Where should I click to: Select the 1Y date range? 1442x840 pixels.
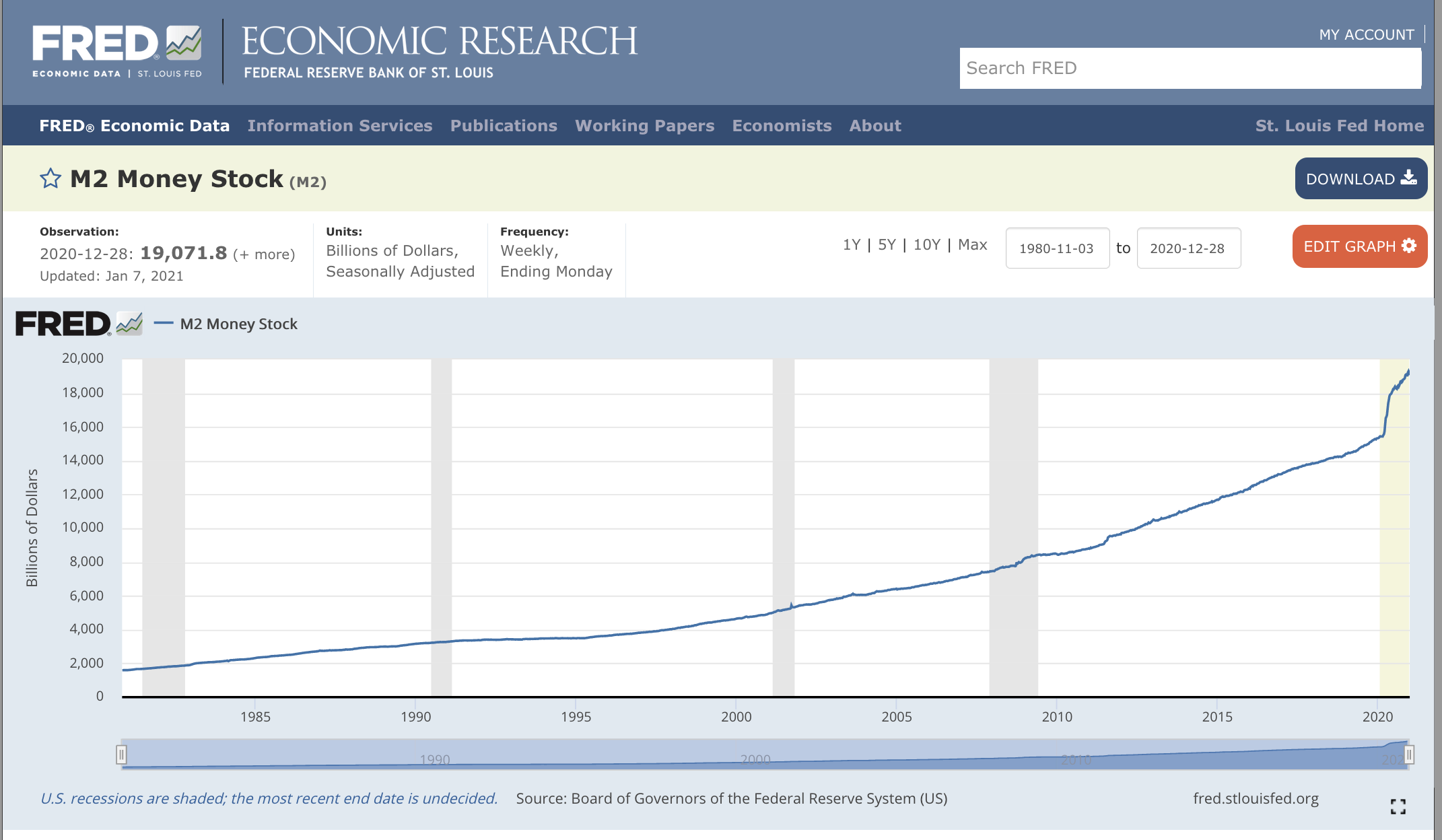pyautogui.click(x=851, y=245)
